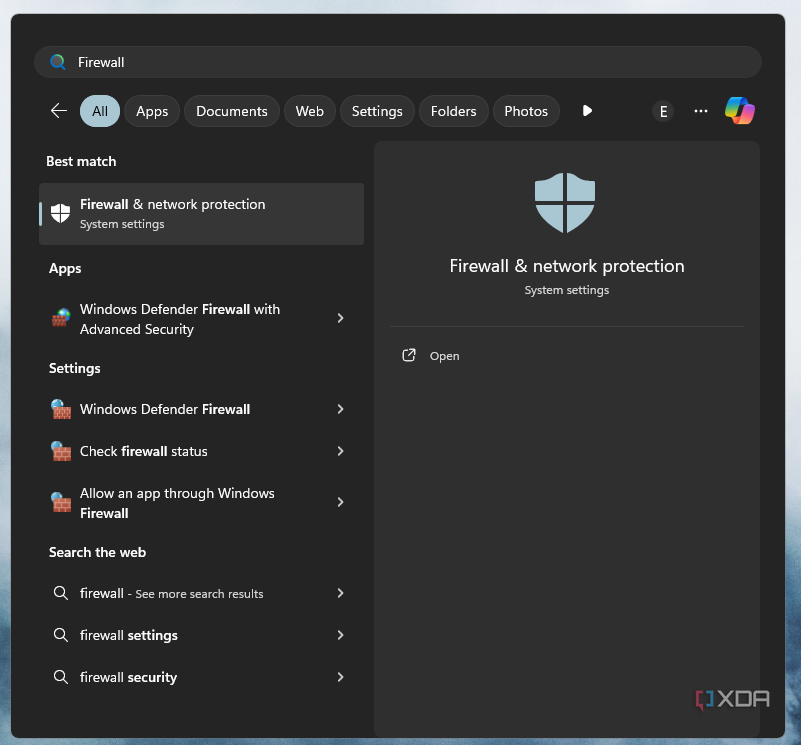Switch to the Web filter tab
Screen dimensions: 801x745
(310, 111)
